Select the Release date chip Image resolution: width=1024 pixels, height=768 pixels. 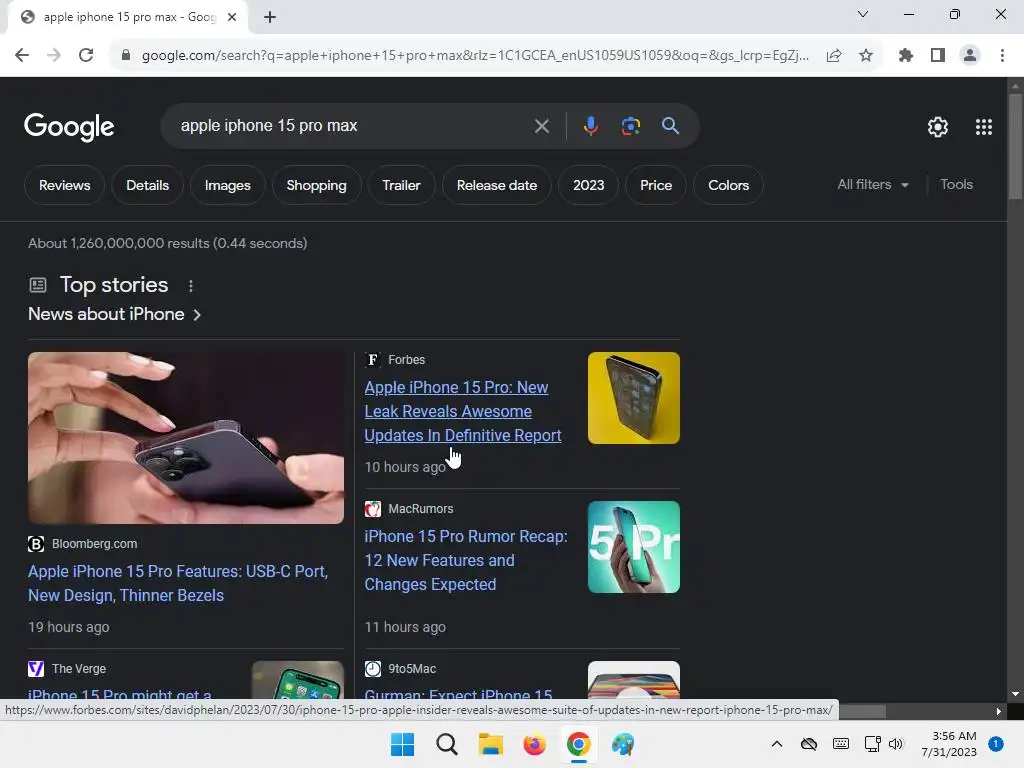(x=496, y=185)
